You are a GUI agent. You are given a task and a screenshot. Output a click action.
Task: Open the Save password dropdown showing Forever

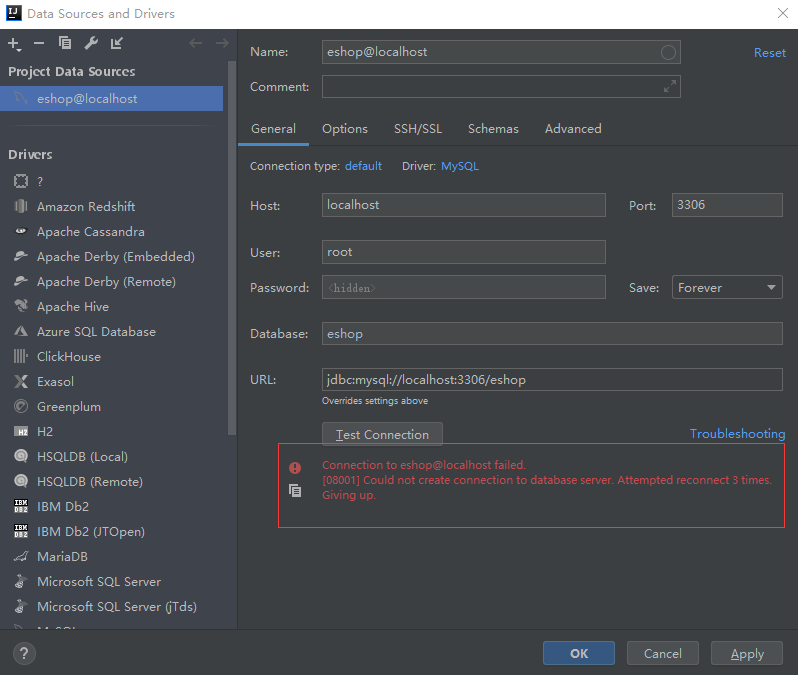(x=727, y=287)
